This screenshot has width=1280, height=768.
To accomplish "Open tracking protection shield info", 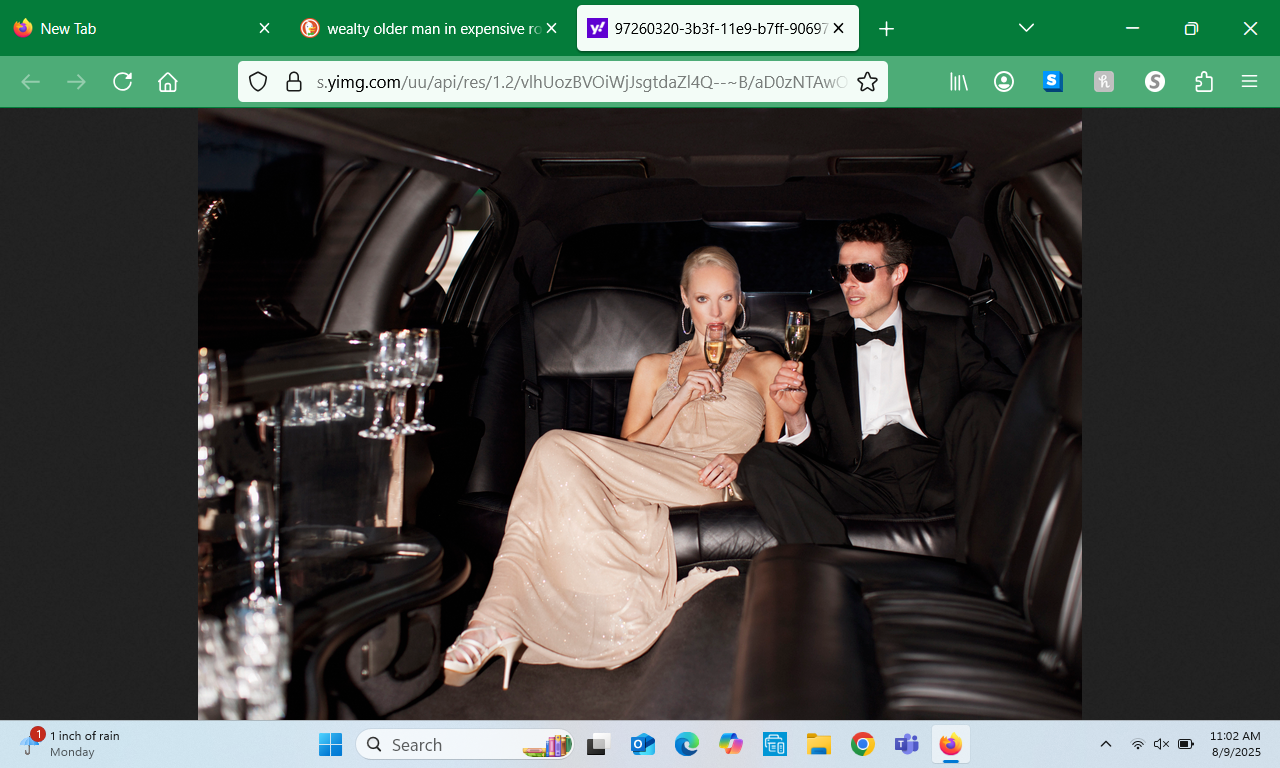I will (258, 82).
